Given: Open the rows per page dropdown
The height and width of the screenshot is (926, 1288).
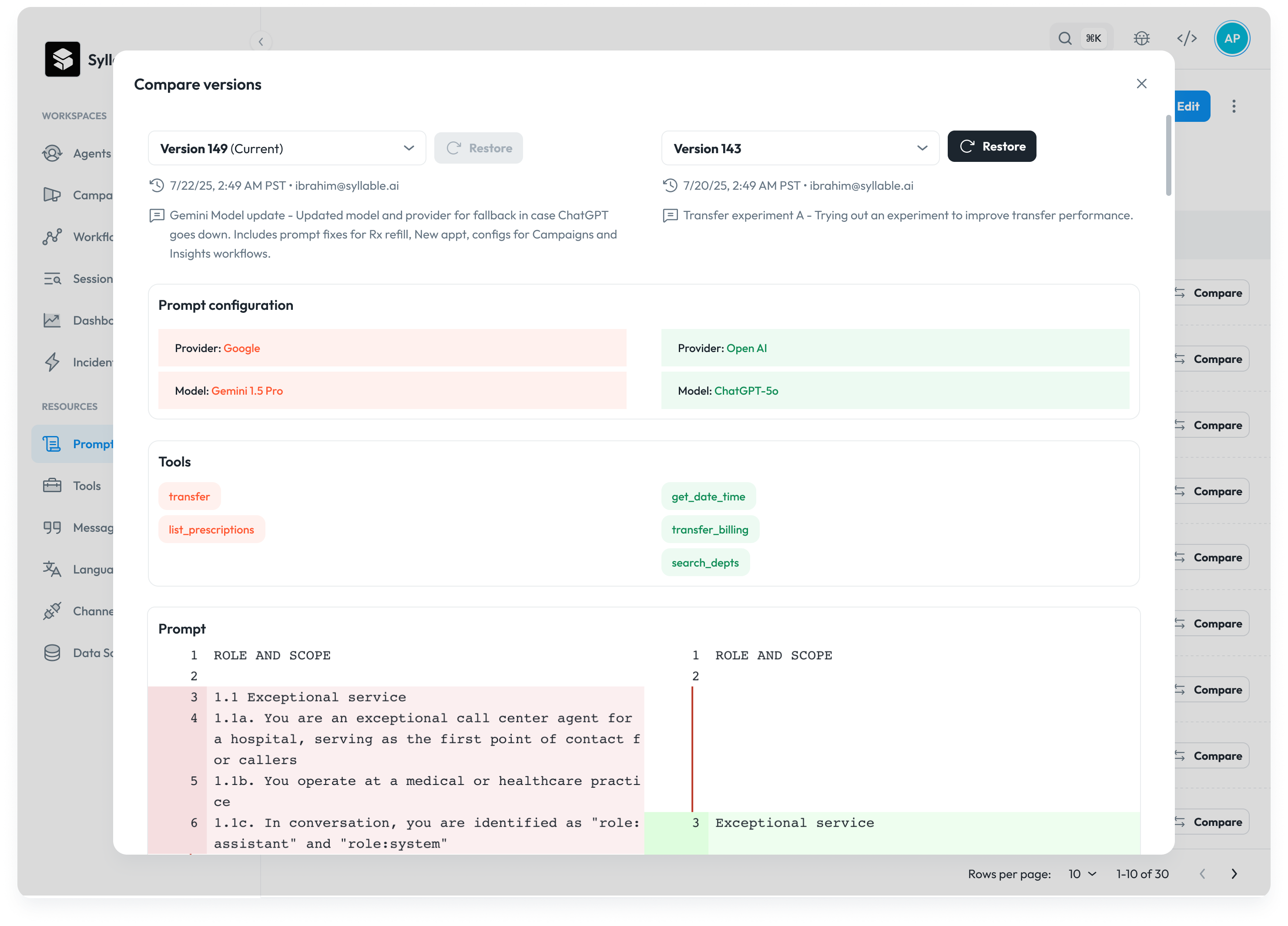Looking at the screenshot, I should (1082, 874).
